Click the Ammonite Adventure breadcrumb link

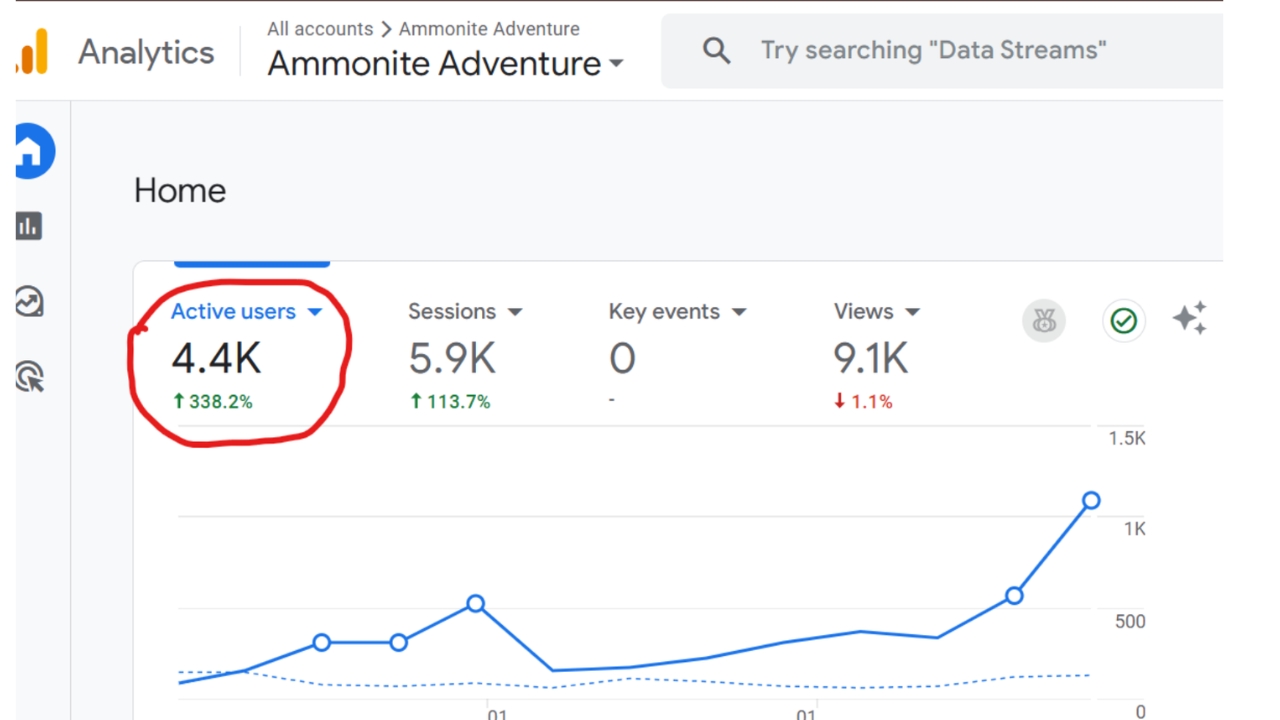click(x=489, y=29)
